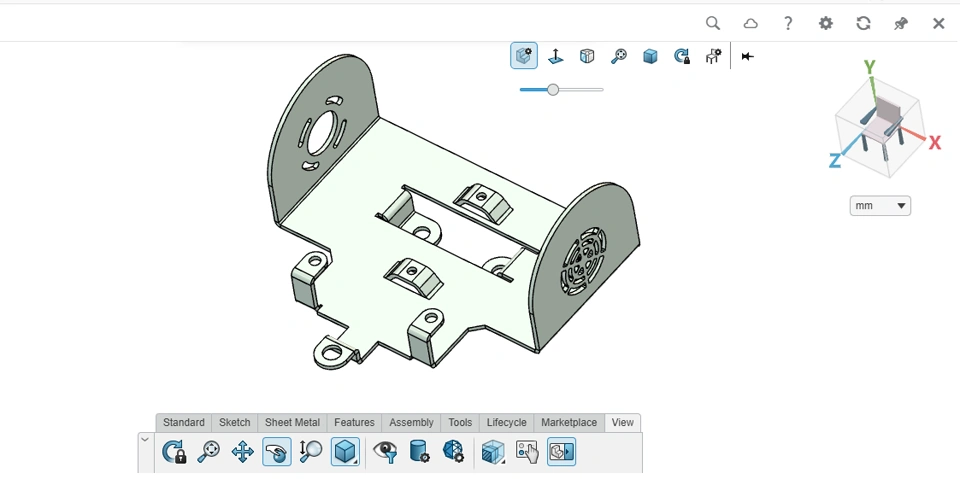Click the refresh arrows icon in top bar
Image resolution: width=960 pixels, height=479 pixels.
tap(864, 23)
